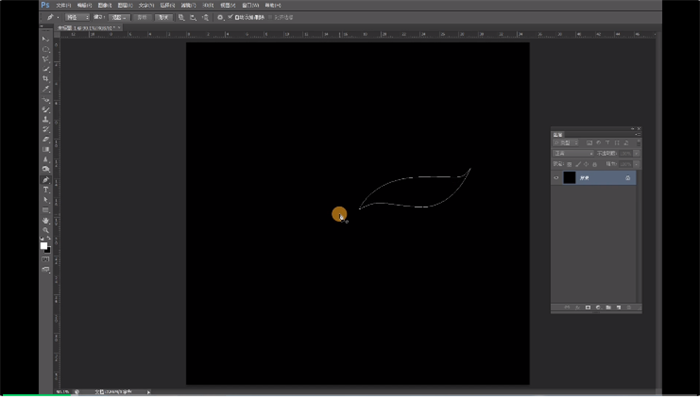The image size is (700, 397).
Task: Open the Layers panel menu
Action: (x=638, y=134)
